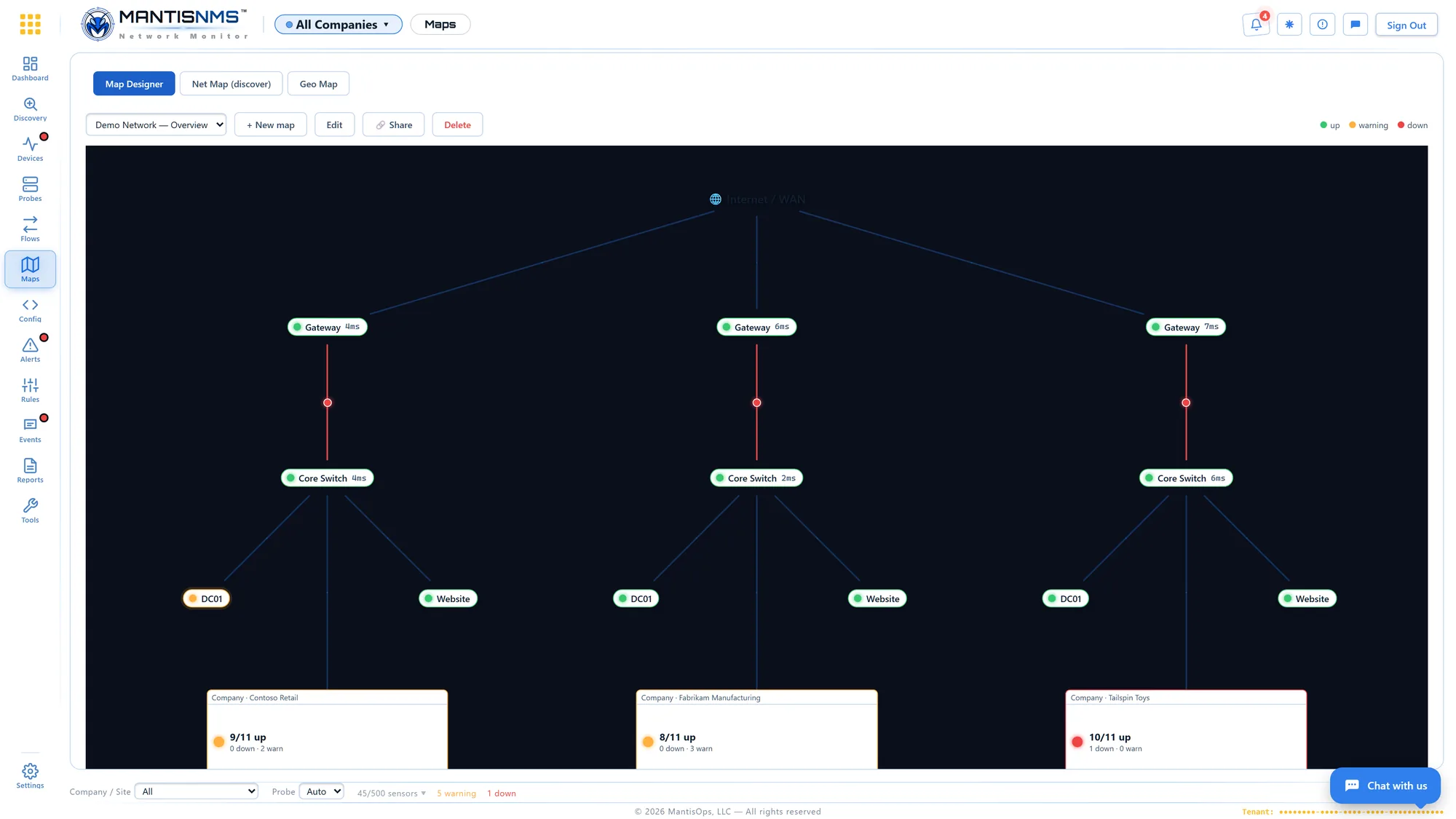Select the Maps sidebar icon

(x=30, y=269)
